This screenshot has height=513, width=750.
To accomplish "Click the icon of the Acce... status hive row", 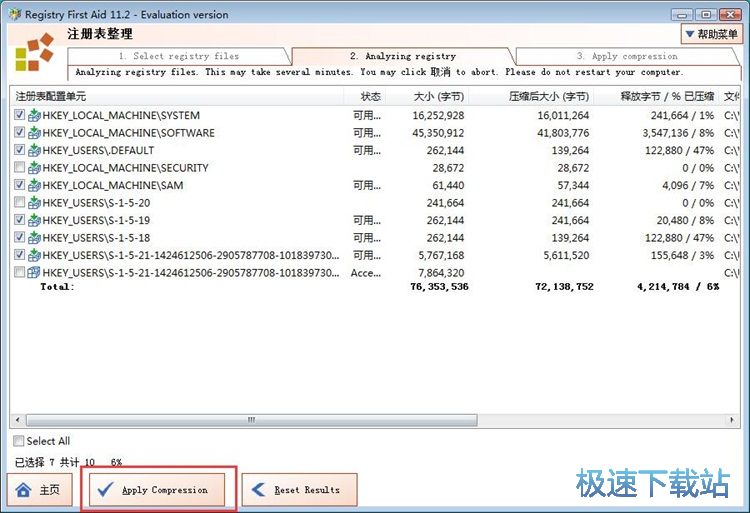I will 34,273.
